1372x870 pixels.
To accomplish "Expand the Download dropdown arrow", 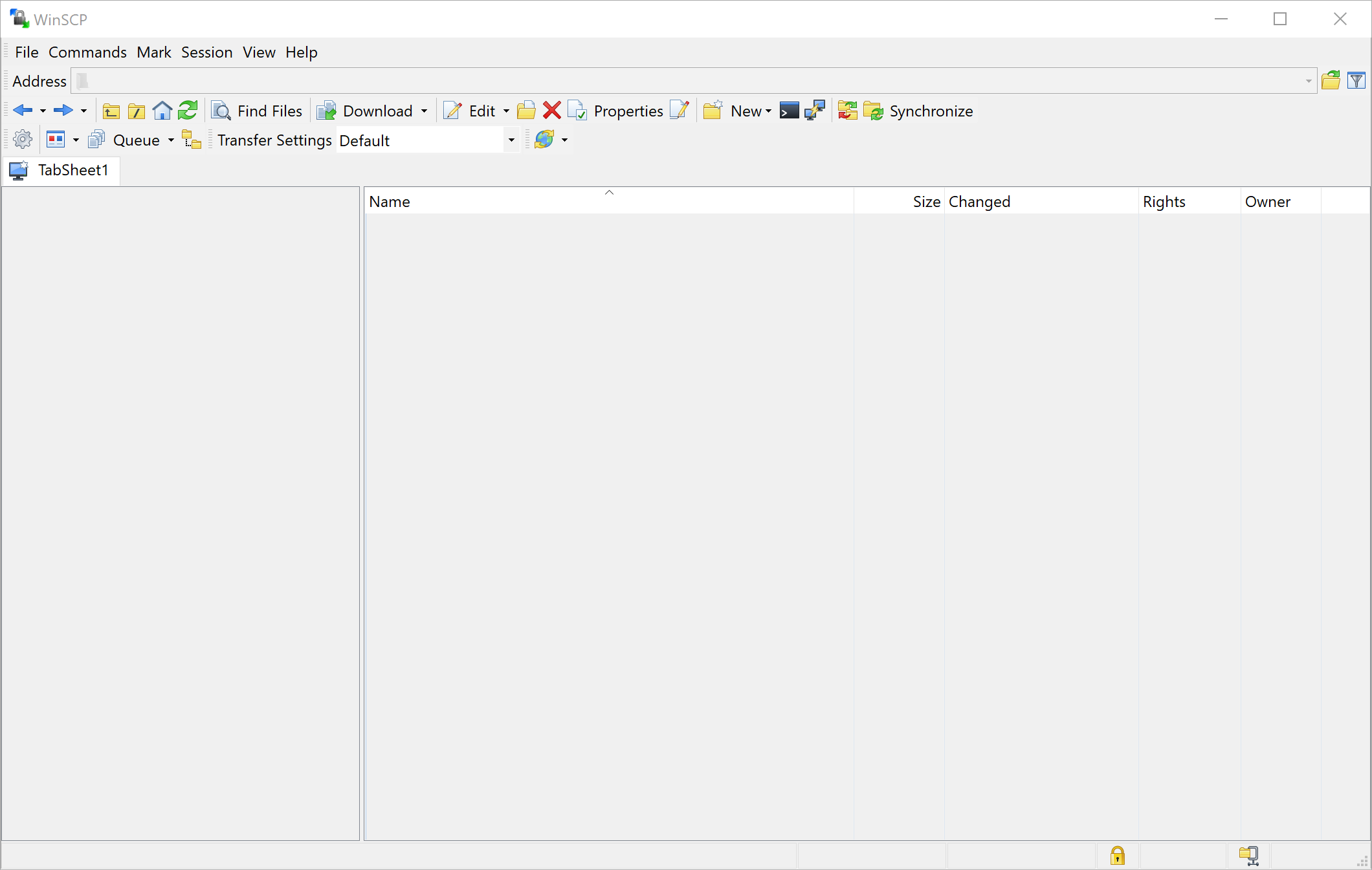I will tap(424, 111).
